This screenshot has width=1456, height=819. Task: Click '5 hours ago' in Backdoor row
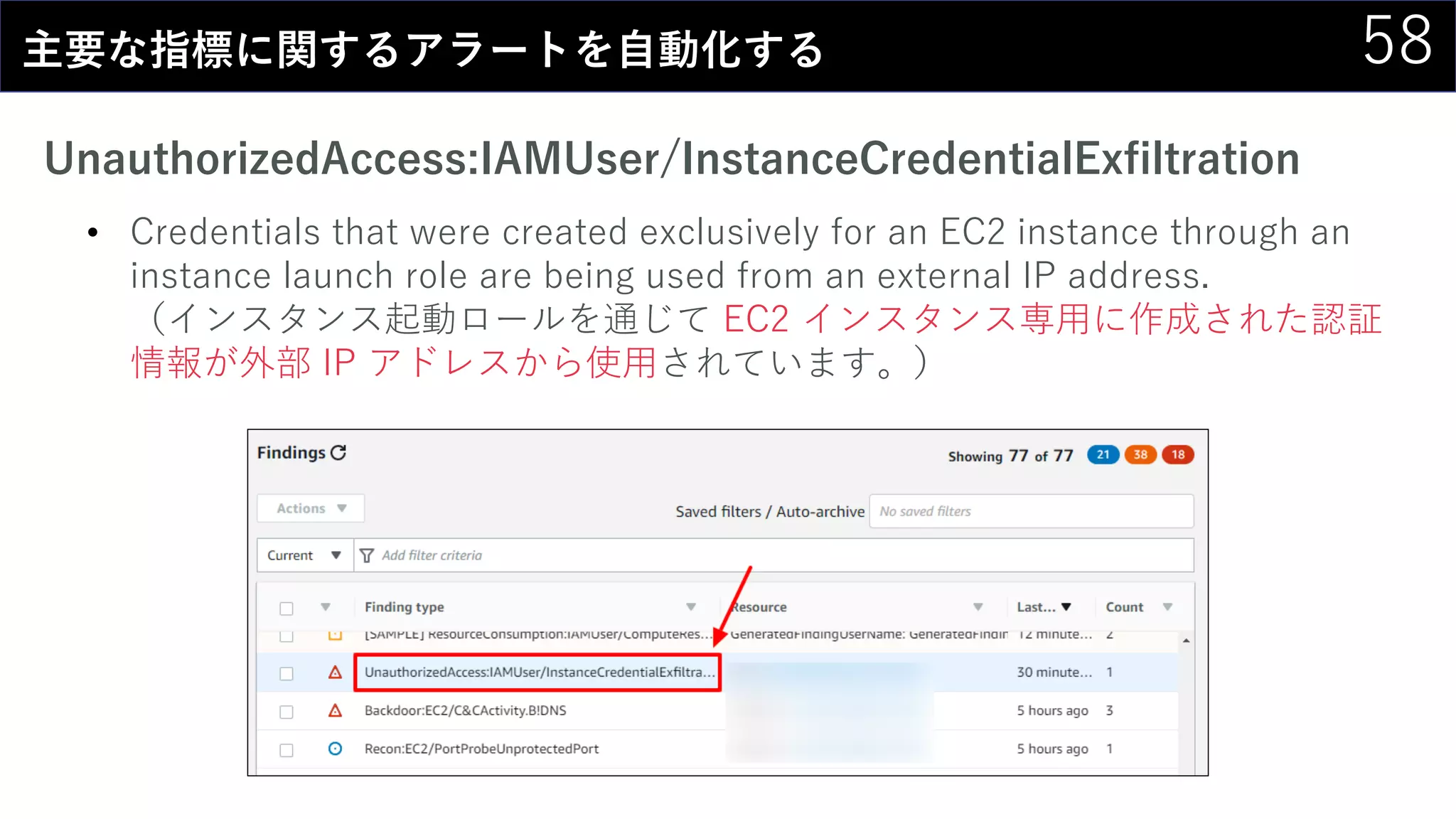tap(1052, 710)
